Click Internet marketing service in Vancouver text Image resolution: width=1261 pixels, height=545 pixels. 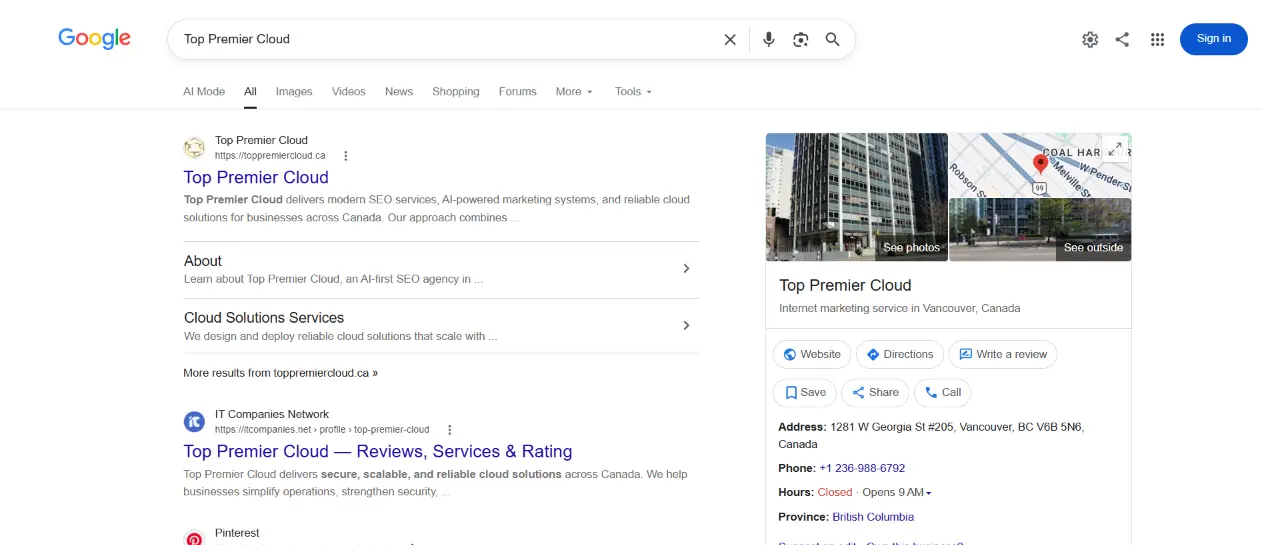click(x=900, y=308)
